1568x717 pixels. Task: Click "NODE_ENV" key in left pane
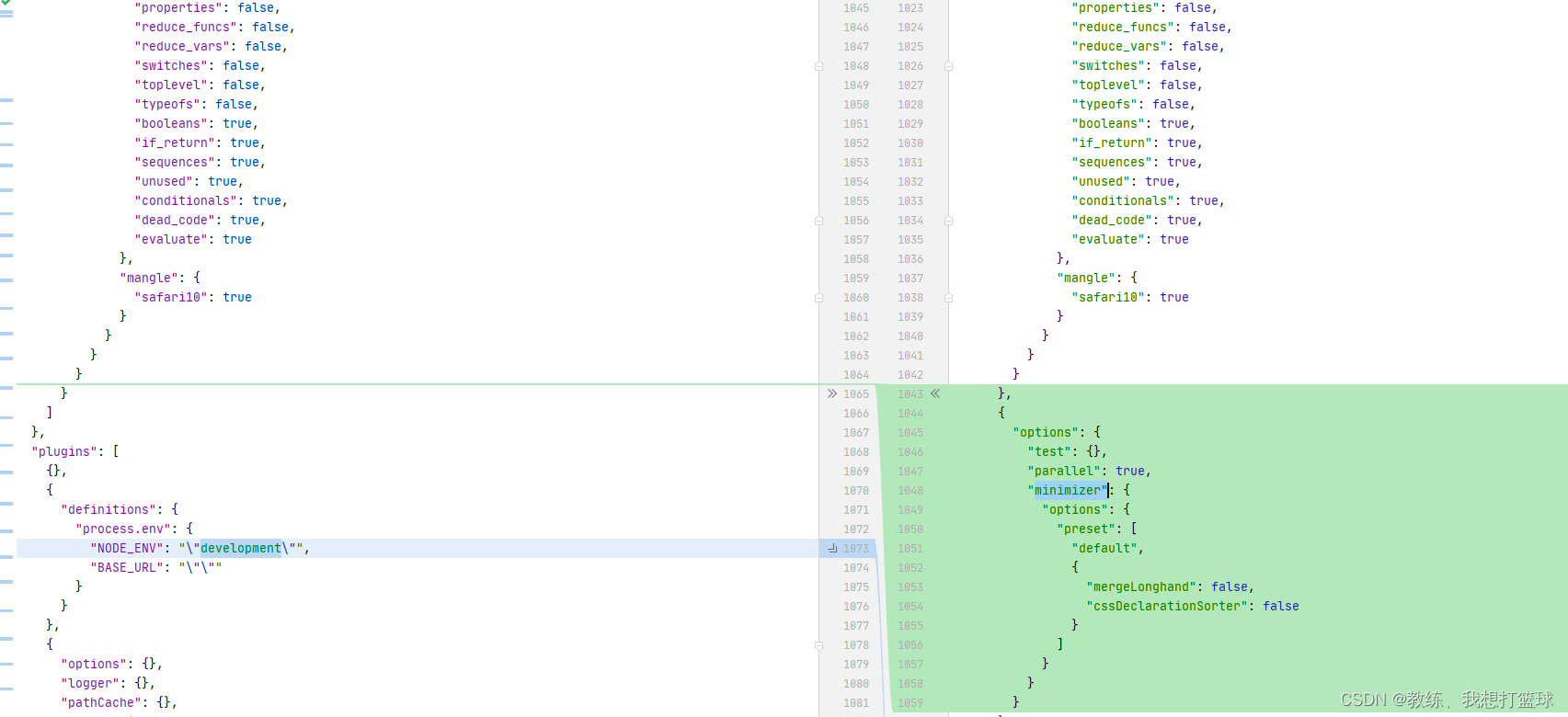click(127, 548)
